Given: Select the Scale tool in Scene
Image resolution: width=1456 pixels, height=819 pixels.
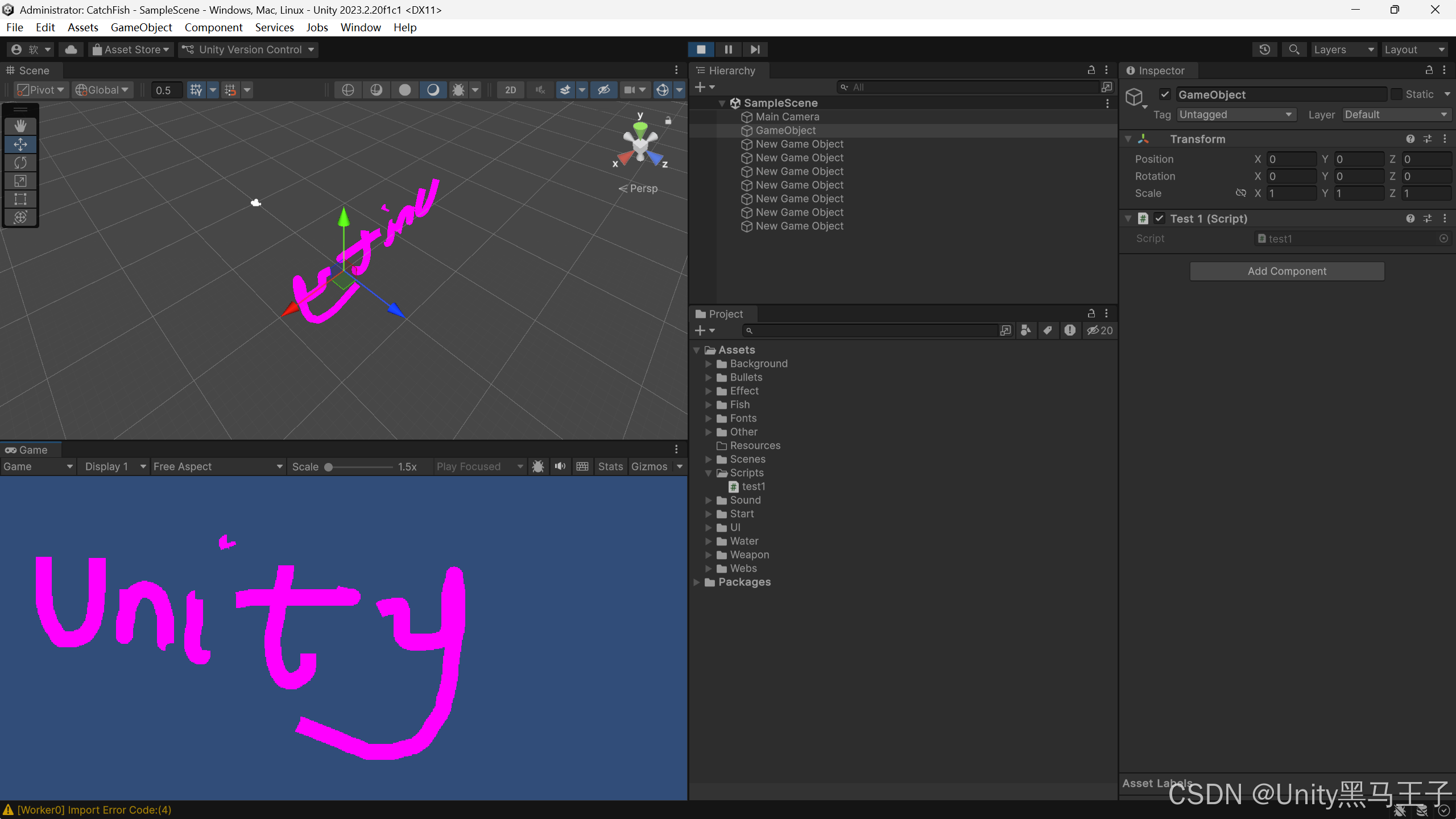Looking at the screenshot, I should (x=20, y=181).
